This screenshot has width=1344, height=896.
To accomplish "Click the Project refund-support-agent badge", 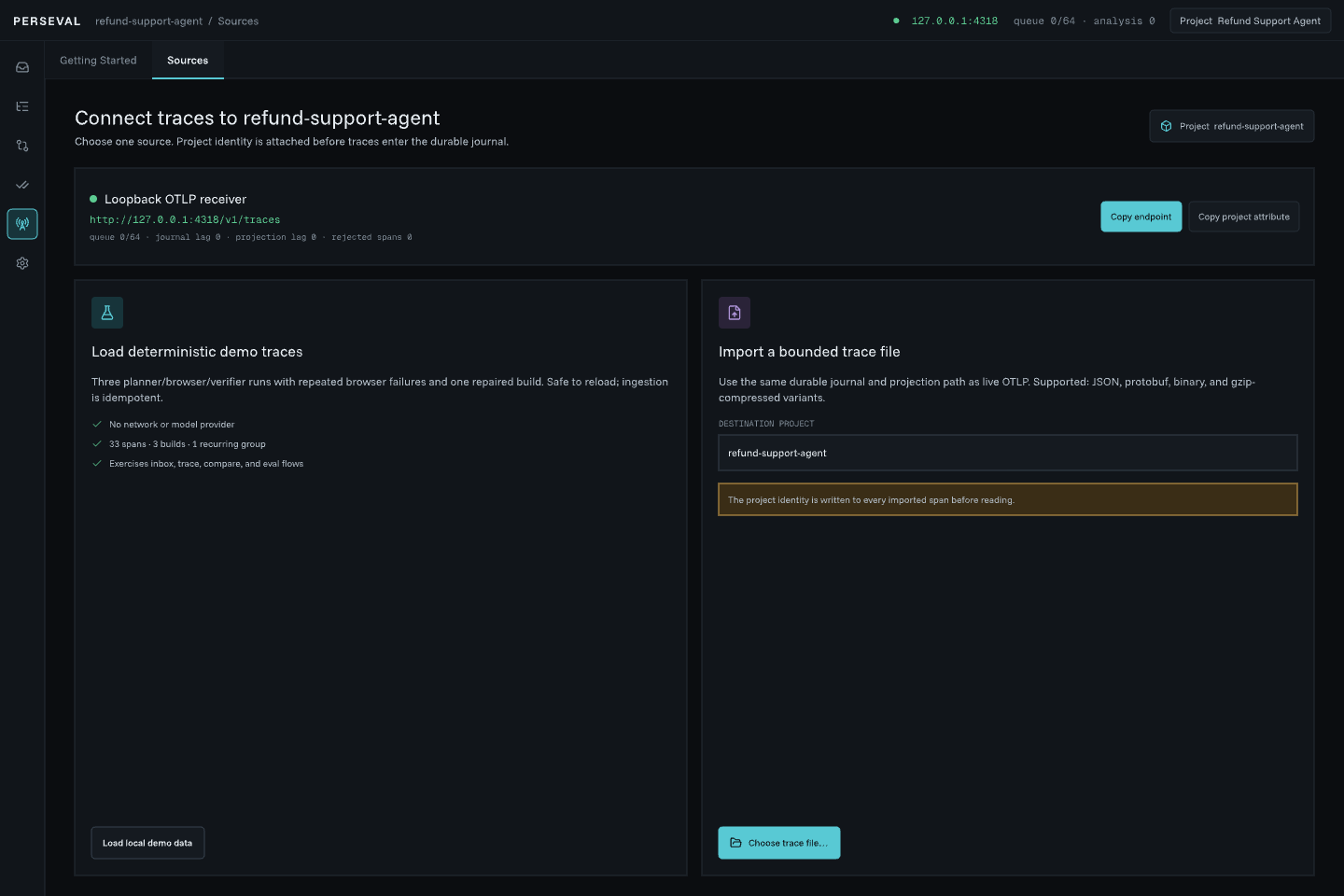I will pyautogui.click(x=1231, y=126).
